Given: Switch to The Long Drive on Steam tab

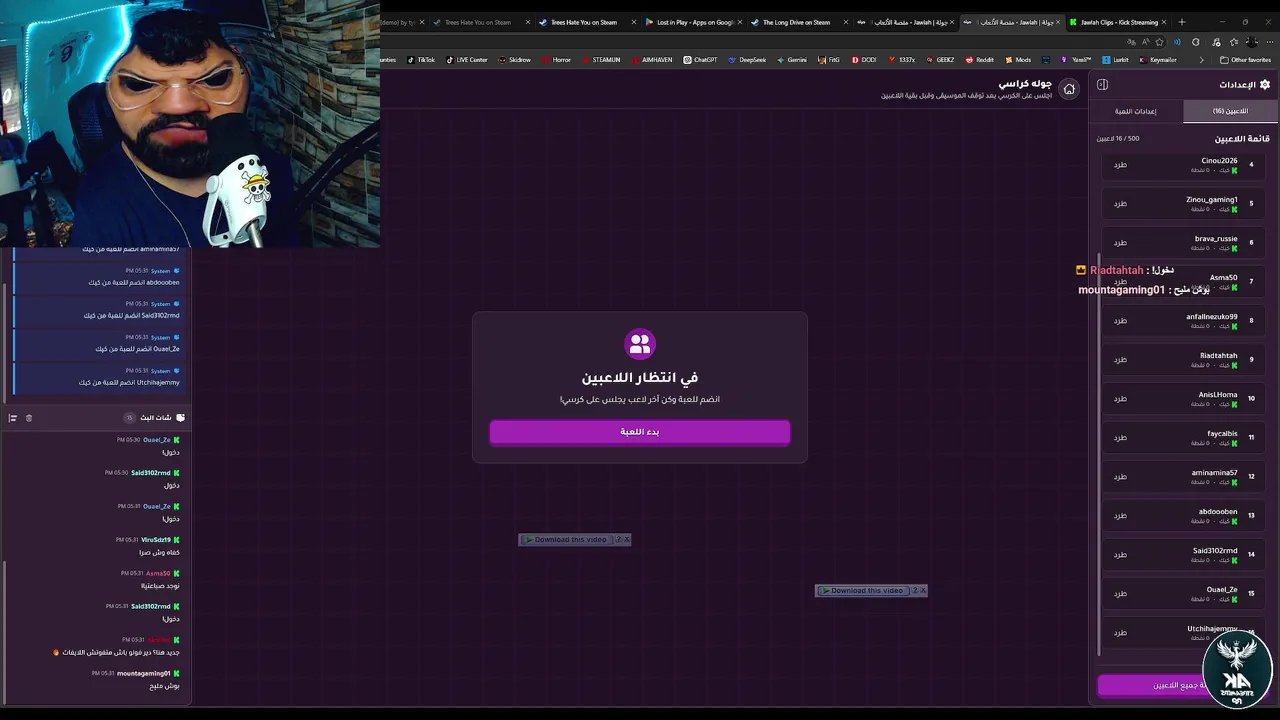Looking at the screenshot, I should [796, 22].
